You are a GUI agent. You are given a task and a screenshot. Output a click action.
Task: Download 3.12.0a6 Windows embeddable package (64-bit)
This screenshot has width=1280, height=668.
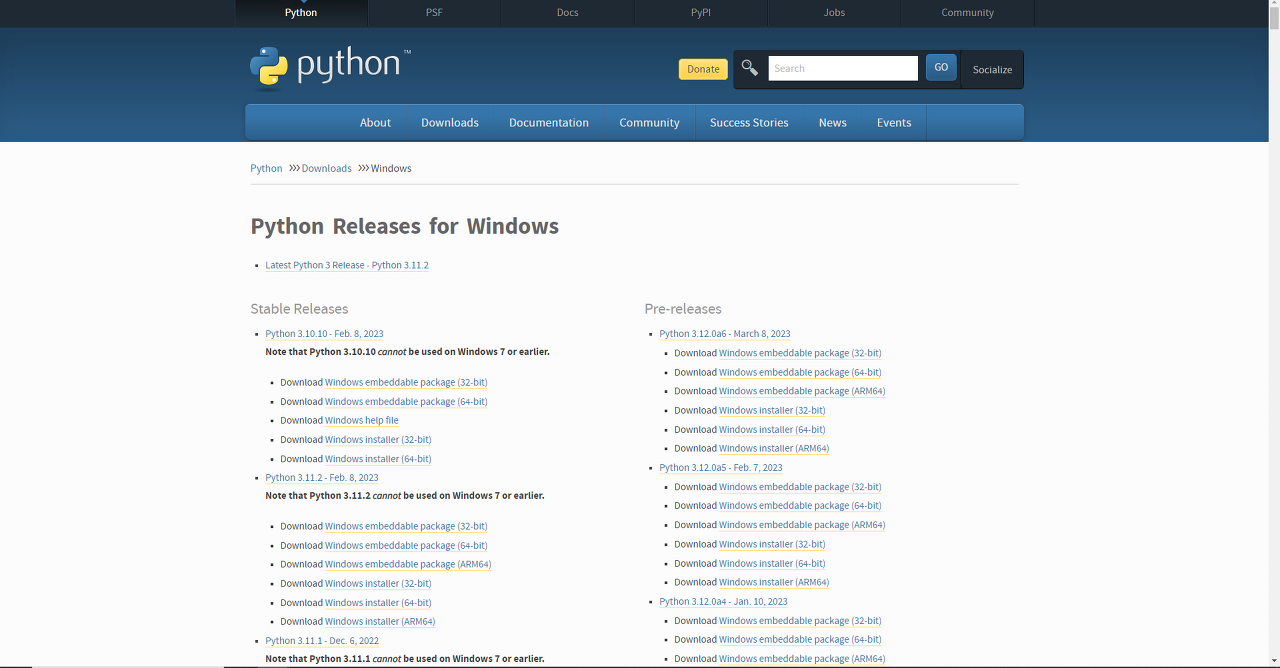point(800,372)
